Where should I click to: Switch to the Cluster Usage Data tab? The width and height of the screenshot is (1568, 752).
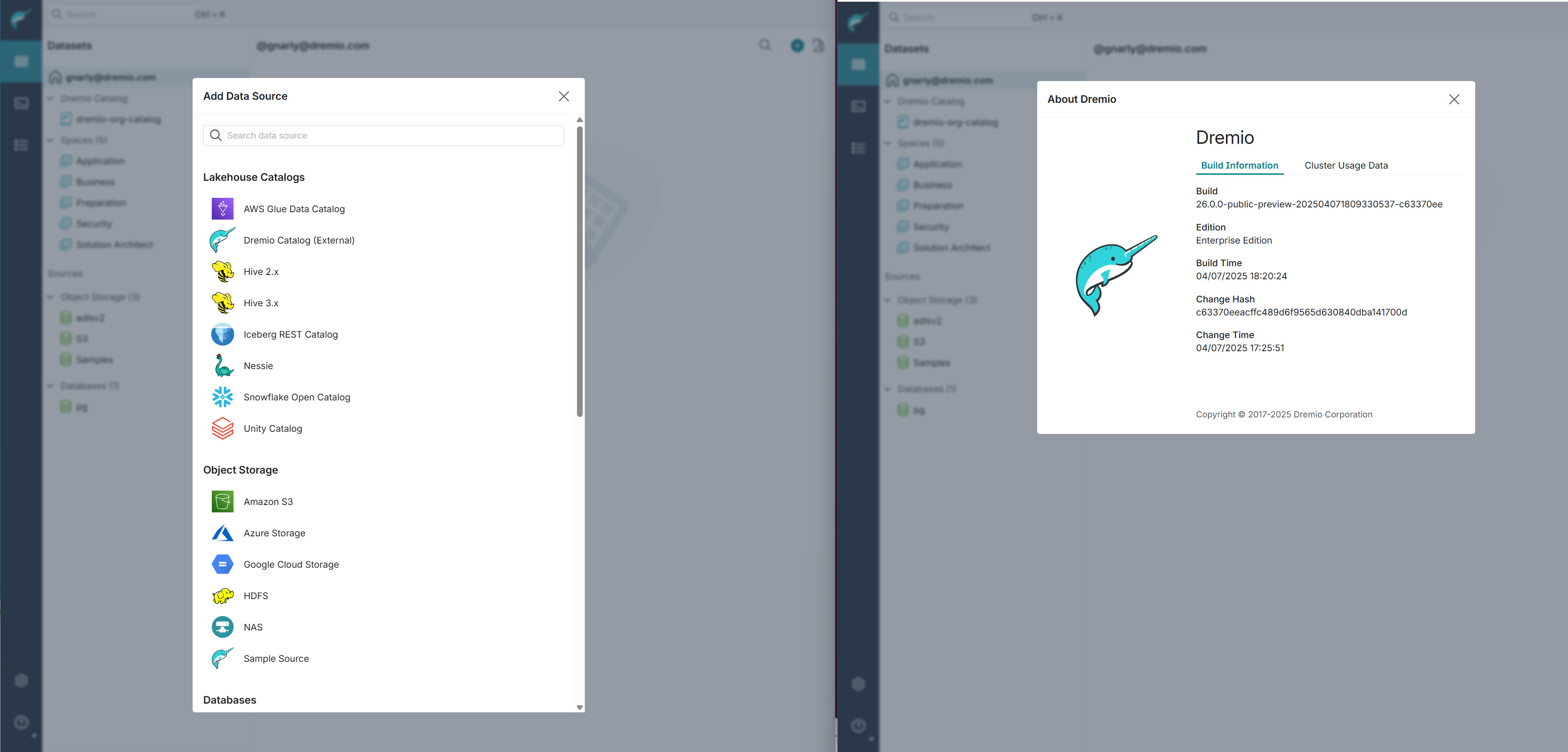pyautogui.click(x=1346, y=166)
